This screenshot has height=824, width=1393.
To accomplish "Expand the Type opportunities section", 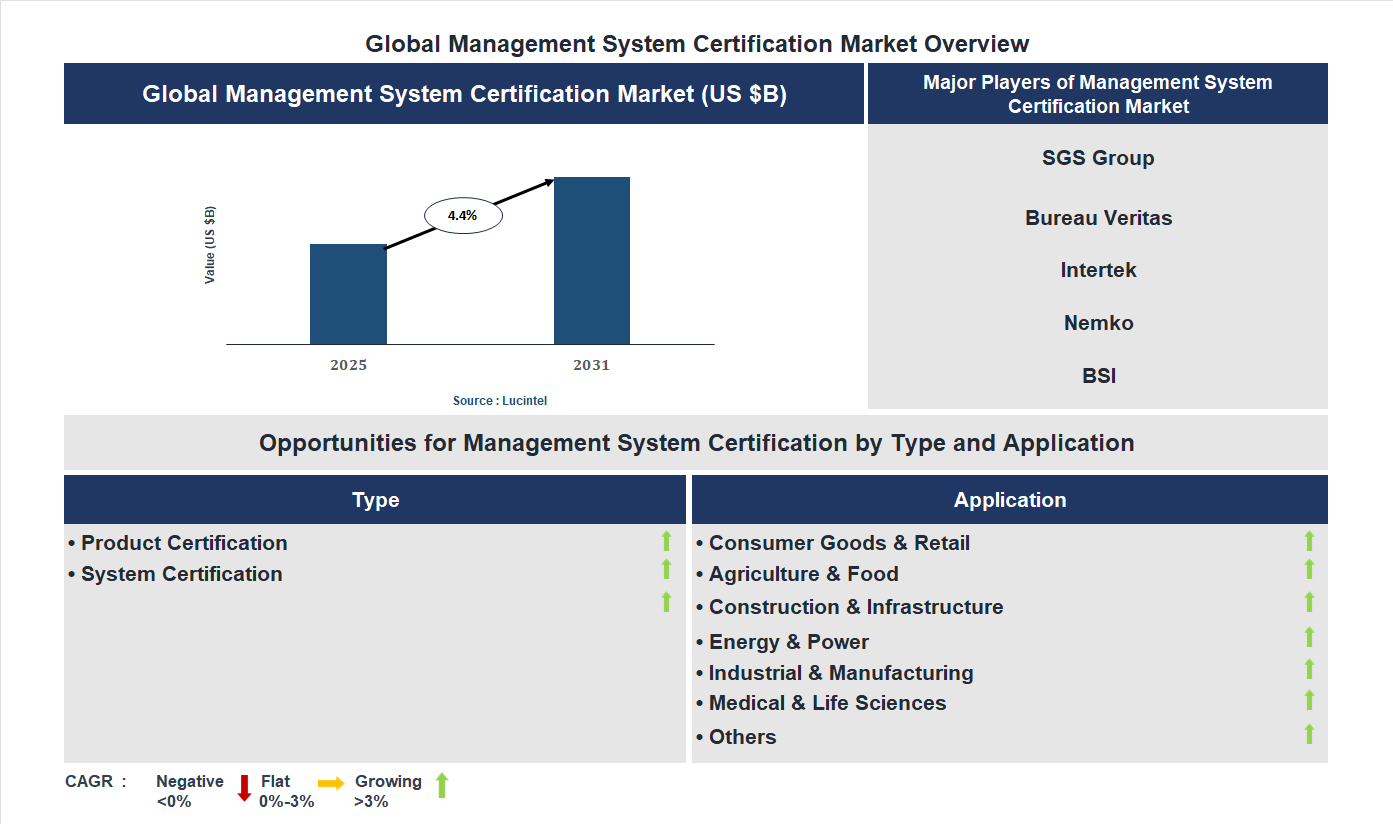I will click(x=375, y=499).
